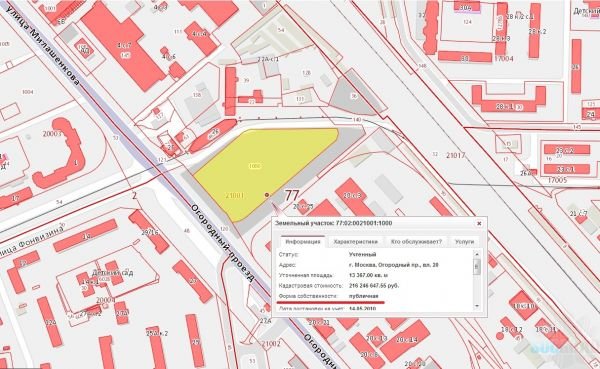The height and width of the screenshot is (369, 600).
Task: Select the Услуги tab
Action: (464, 242)
